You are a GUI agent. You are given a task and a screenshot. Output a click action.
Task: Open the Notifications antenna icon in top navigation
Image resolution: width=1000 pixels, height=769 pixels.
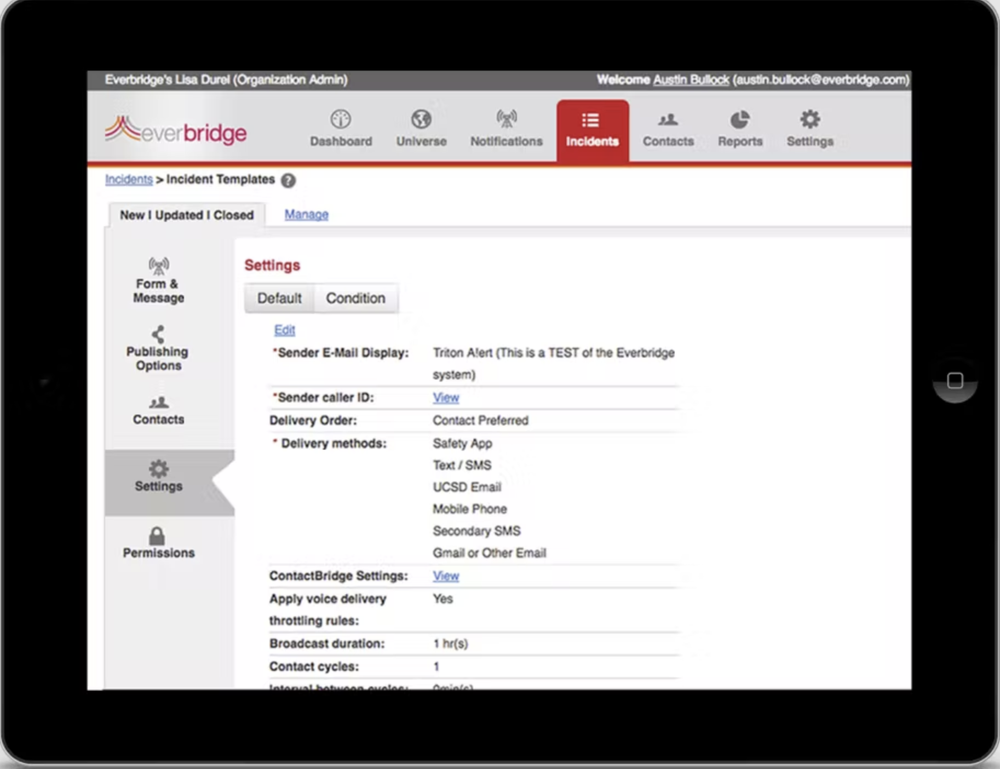pos(506,119)
